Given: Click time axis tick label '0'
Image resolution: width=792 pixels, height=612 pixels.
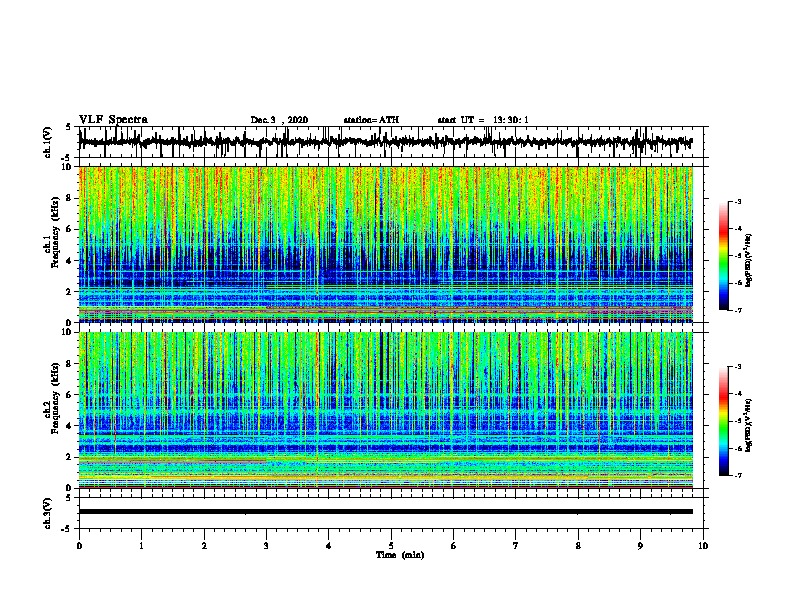Looking at the screenshot, I should tap(79, 546).
